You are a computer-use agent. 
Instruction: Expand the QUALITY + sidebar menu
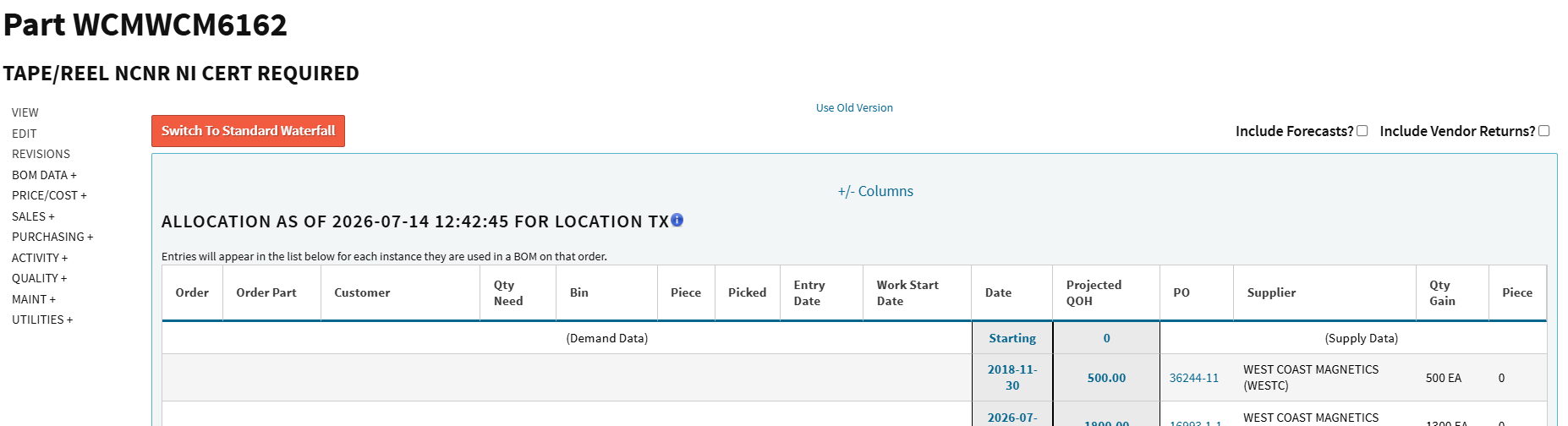click(x=39, y=278)
